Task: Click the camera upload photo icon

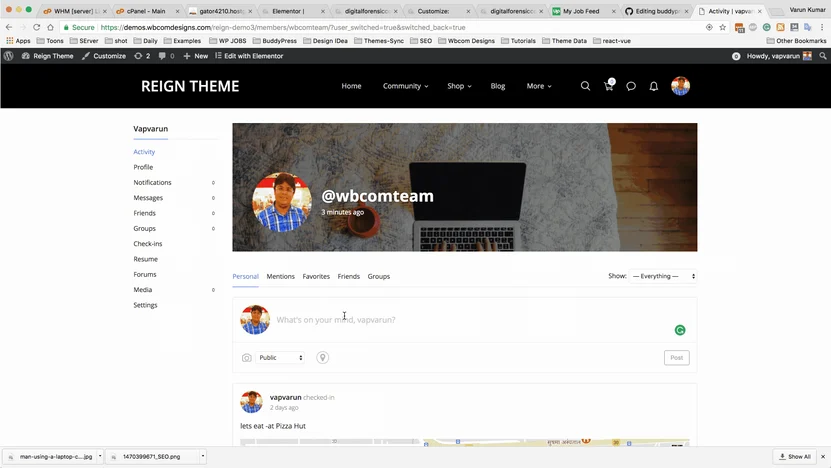Action: (x=246, y=358)
